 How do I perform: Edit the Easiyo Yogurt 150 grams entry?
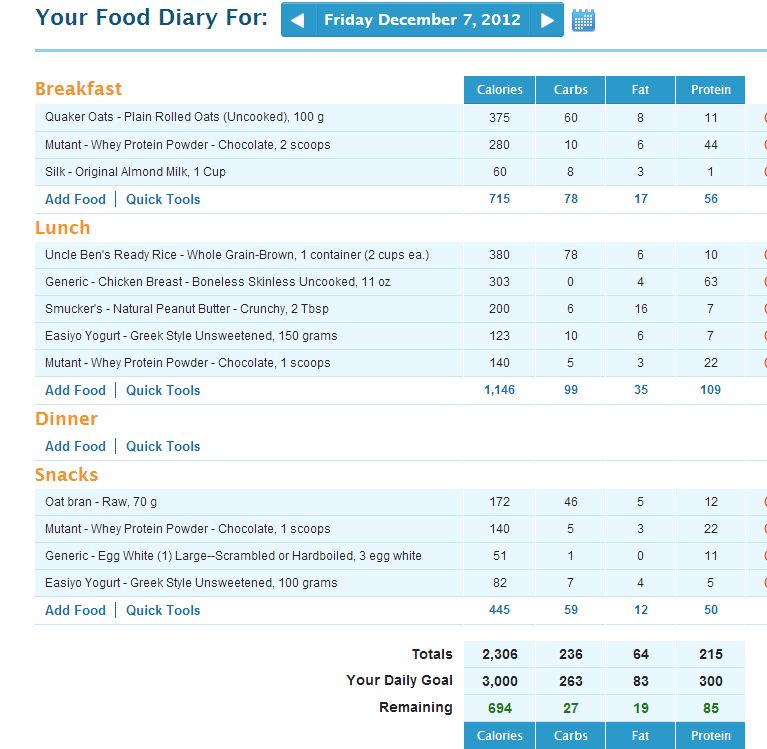click(191, 336)
